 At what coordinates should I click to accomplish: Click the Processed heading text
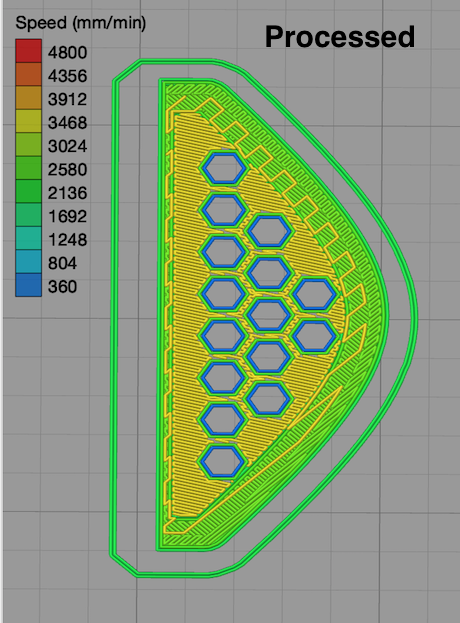[x=340, y=37]
